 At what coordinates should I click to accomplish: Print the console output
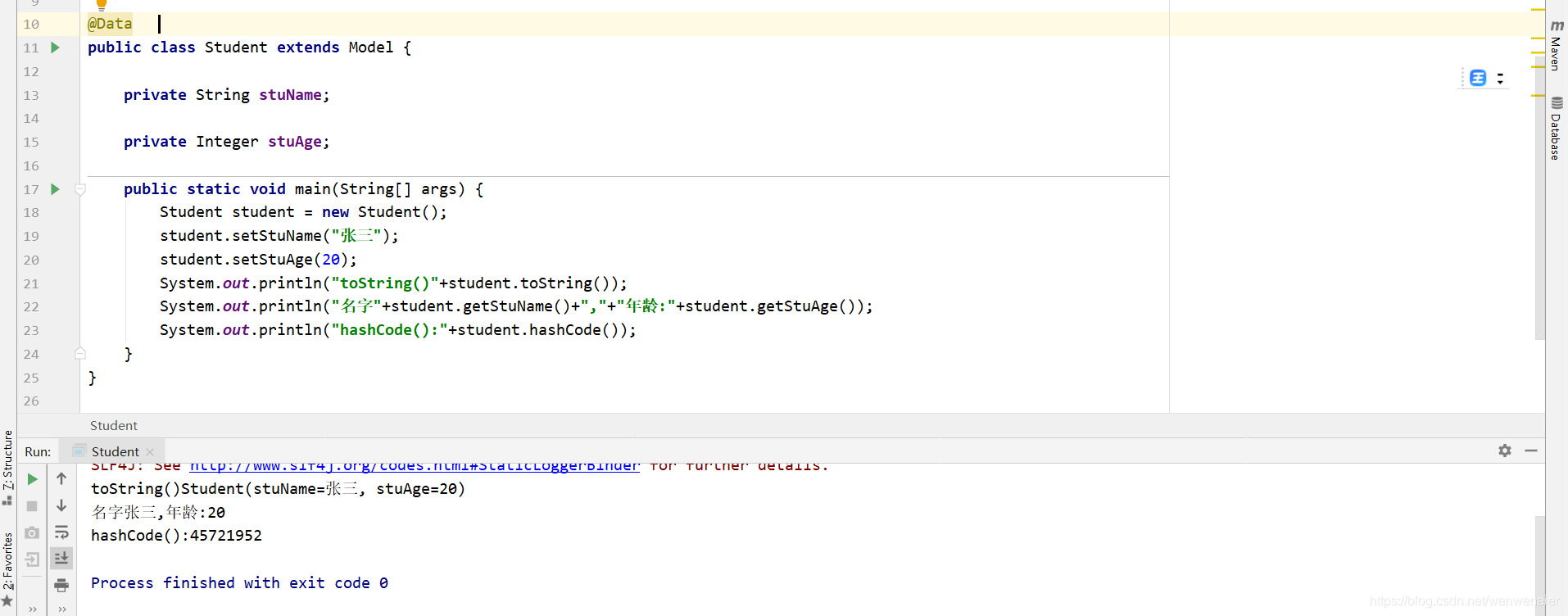coord(61,585)
